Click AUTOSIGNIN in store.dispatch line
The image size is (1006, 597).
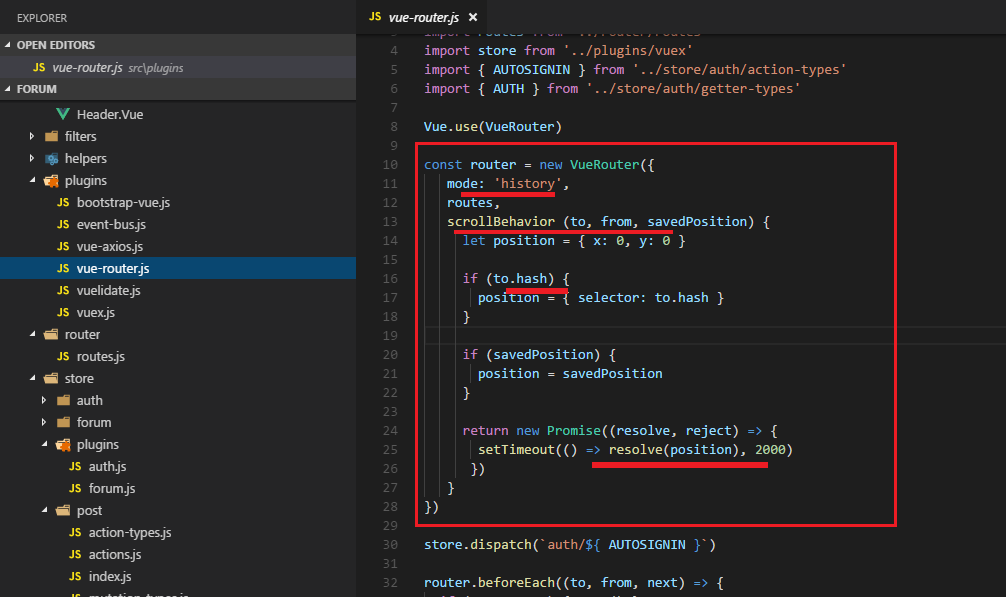[647, 544]
